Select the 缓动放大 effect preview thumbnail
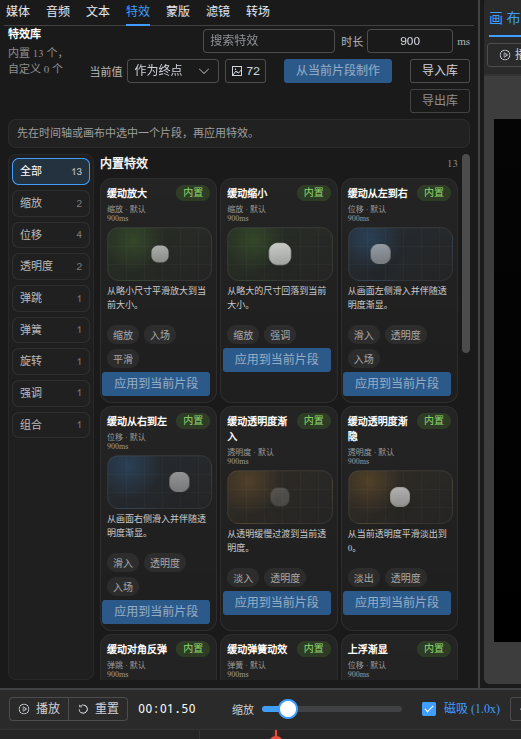Viewport: 521px width, 739px height. [159, 254]
